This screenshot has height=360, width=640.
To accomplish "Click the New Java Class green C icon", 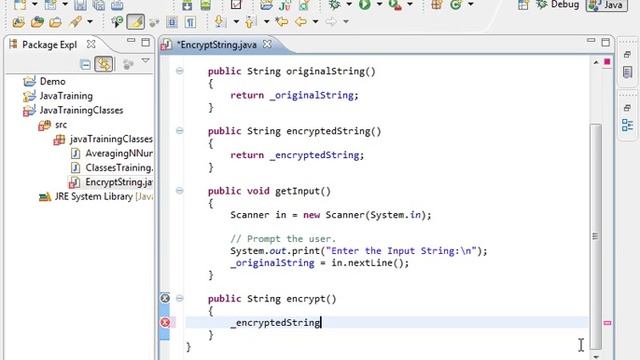I will (456, 4).
